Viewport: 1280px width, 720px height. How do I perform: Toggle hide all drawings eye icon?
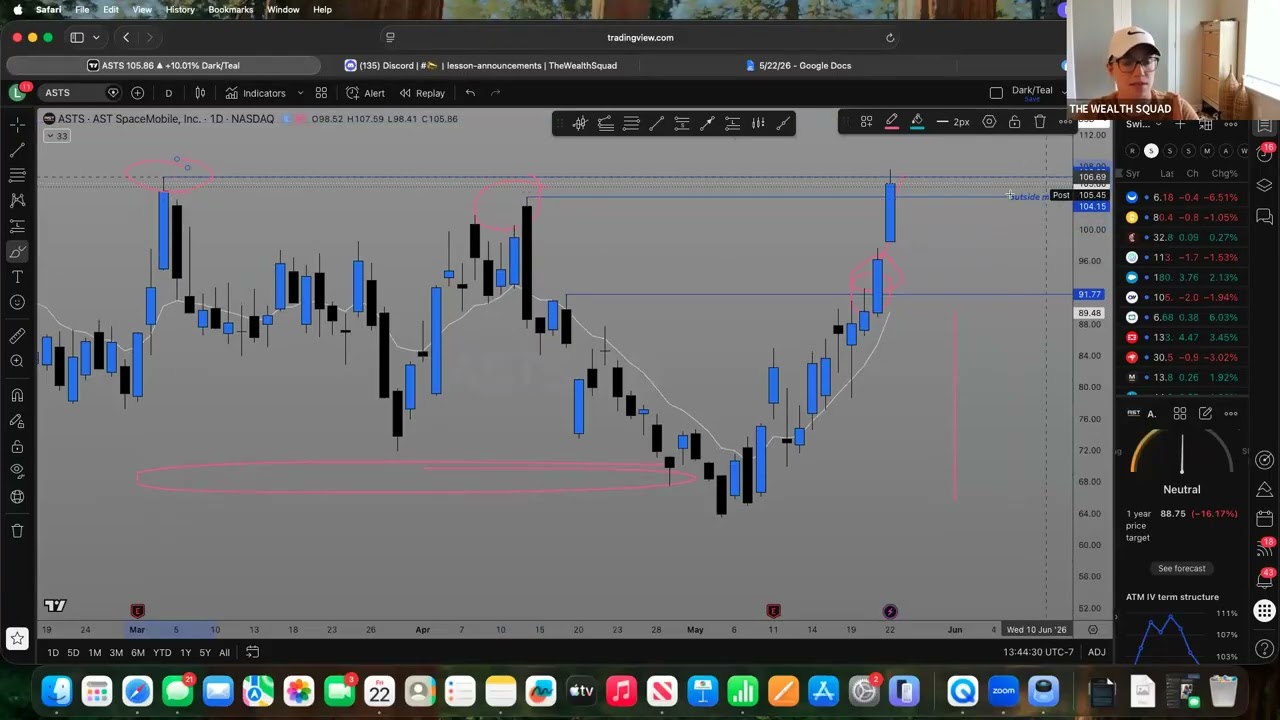click(x=17, y=471)
